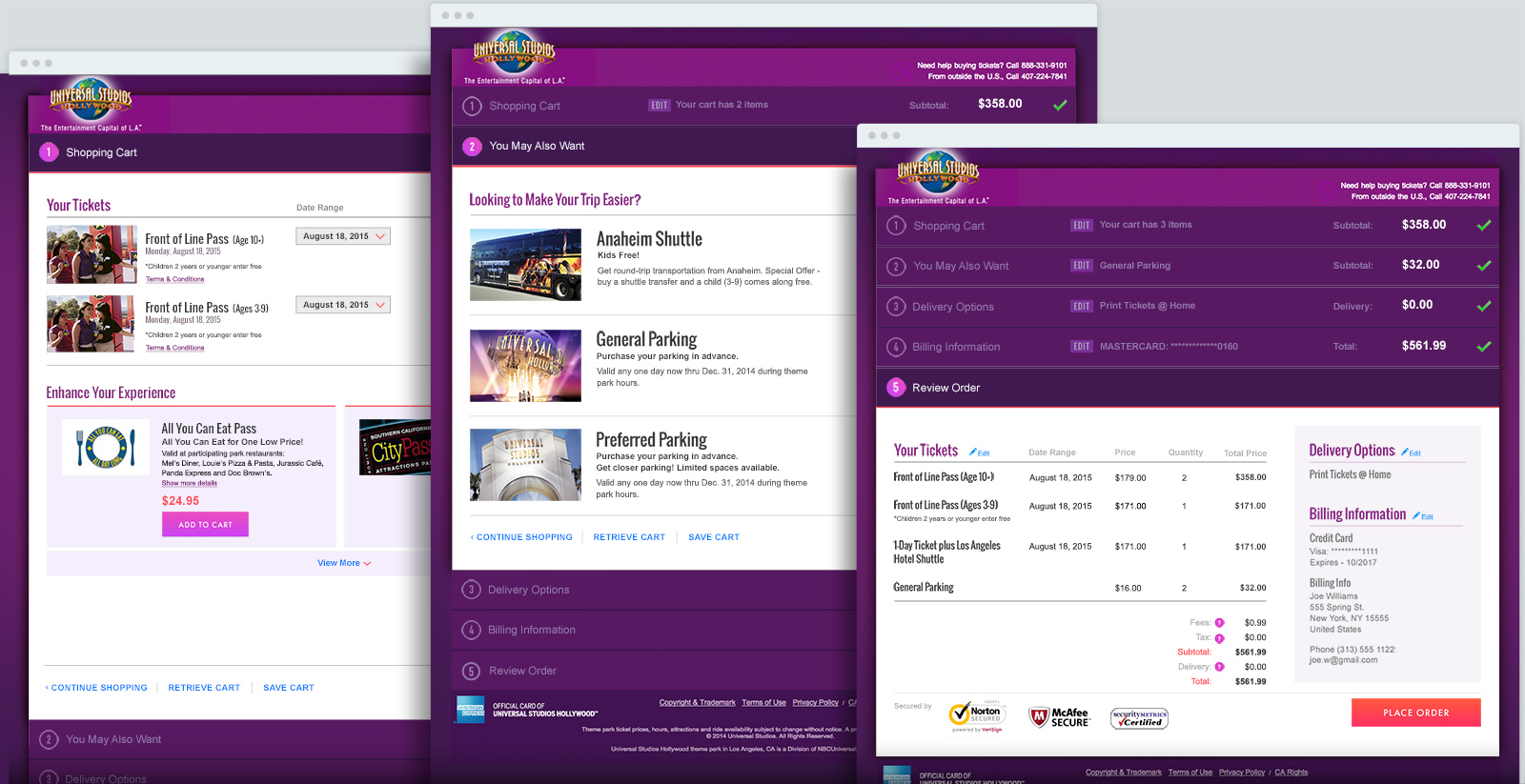Open Show more details link for All You Can Eat Pass
Viewport: 1525px width, 784px height.
point(189,483)
